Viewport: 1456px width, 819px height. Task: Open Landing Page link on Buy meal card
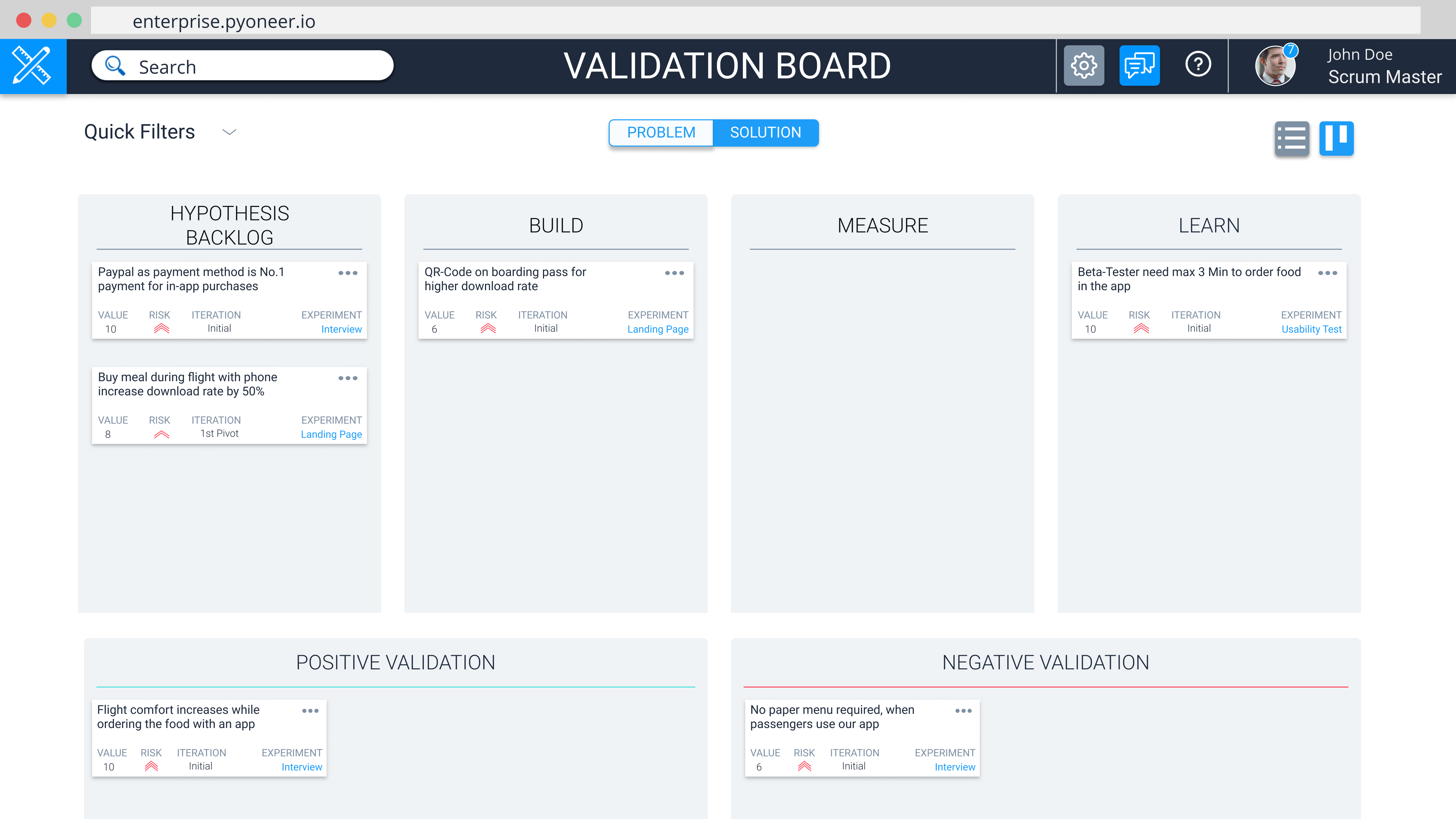tap(331, 434)
